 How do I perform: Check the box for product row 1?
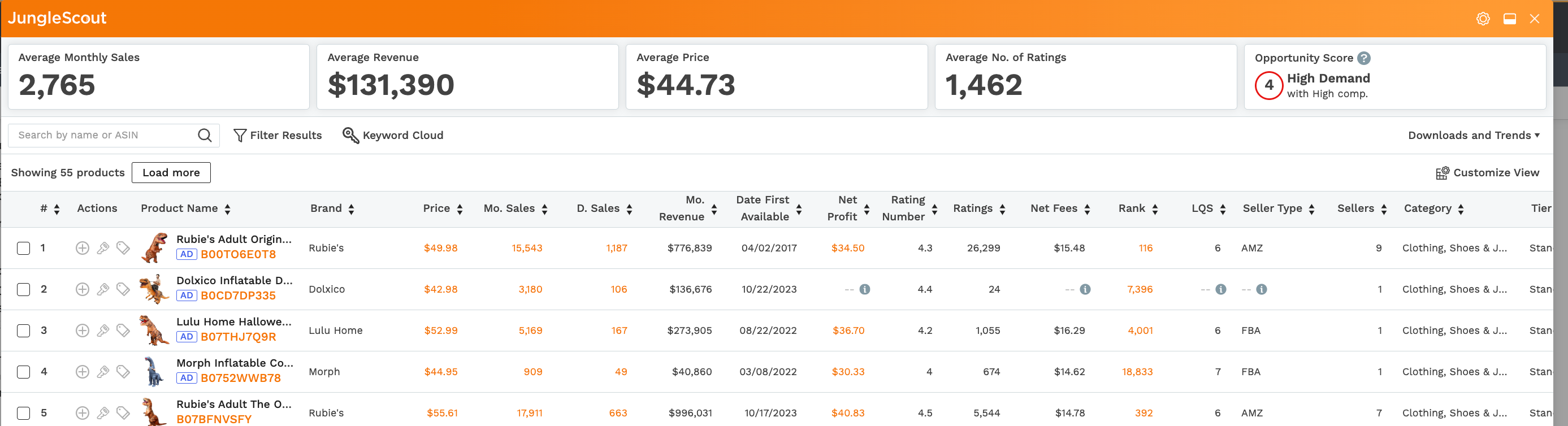(x=23, y=248)
